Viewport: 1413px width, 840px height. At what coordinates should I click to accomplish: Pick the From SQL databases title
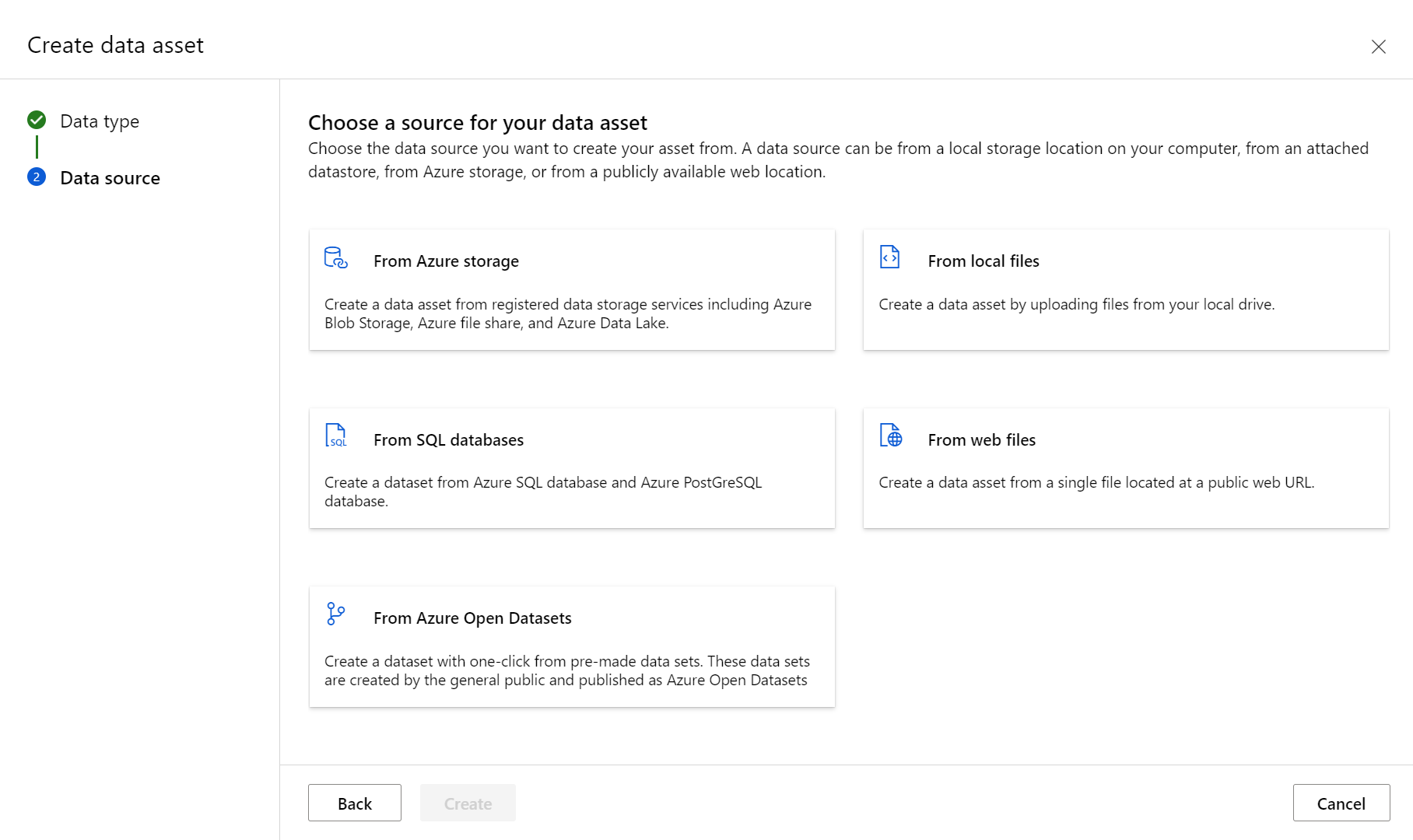click(448, 440)
